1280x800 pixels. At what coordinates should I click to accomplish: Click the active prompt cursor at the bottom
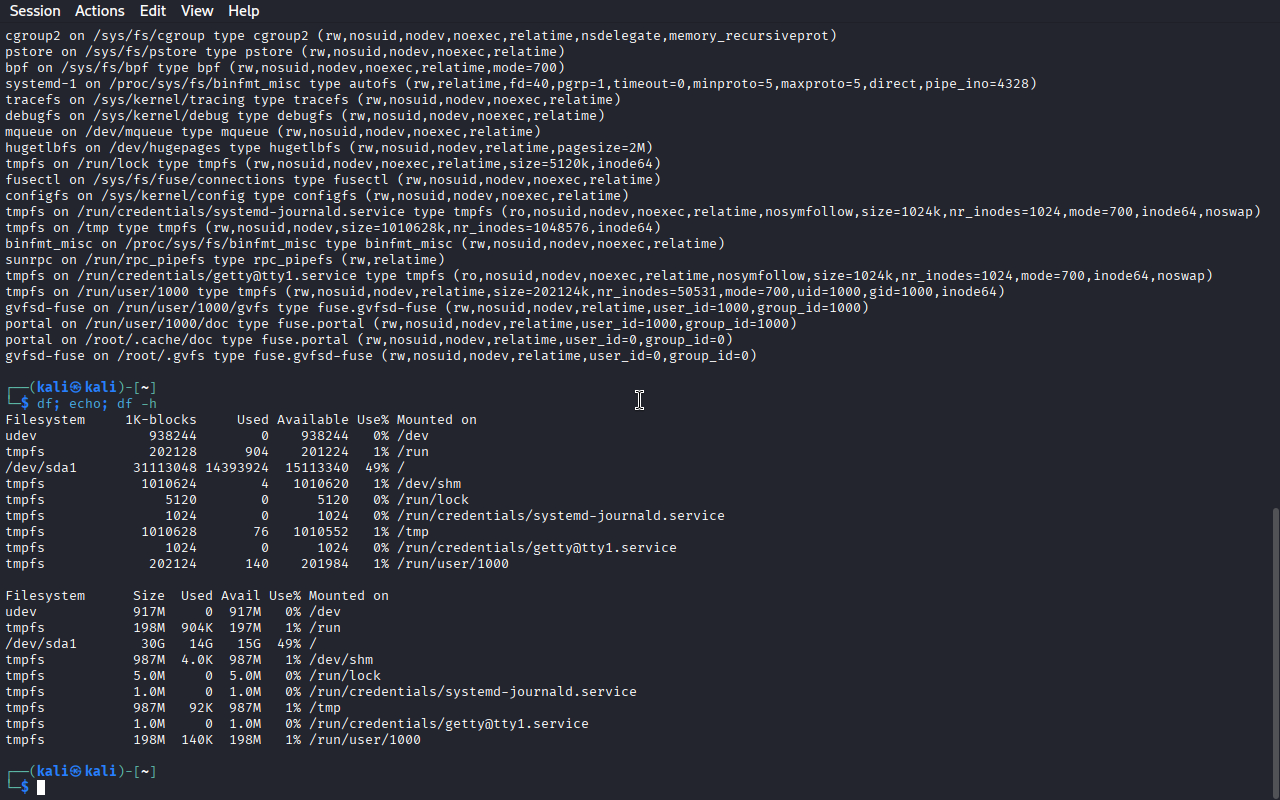[x=41, y=788]
